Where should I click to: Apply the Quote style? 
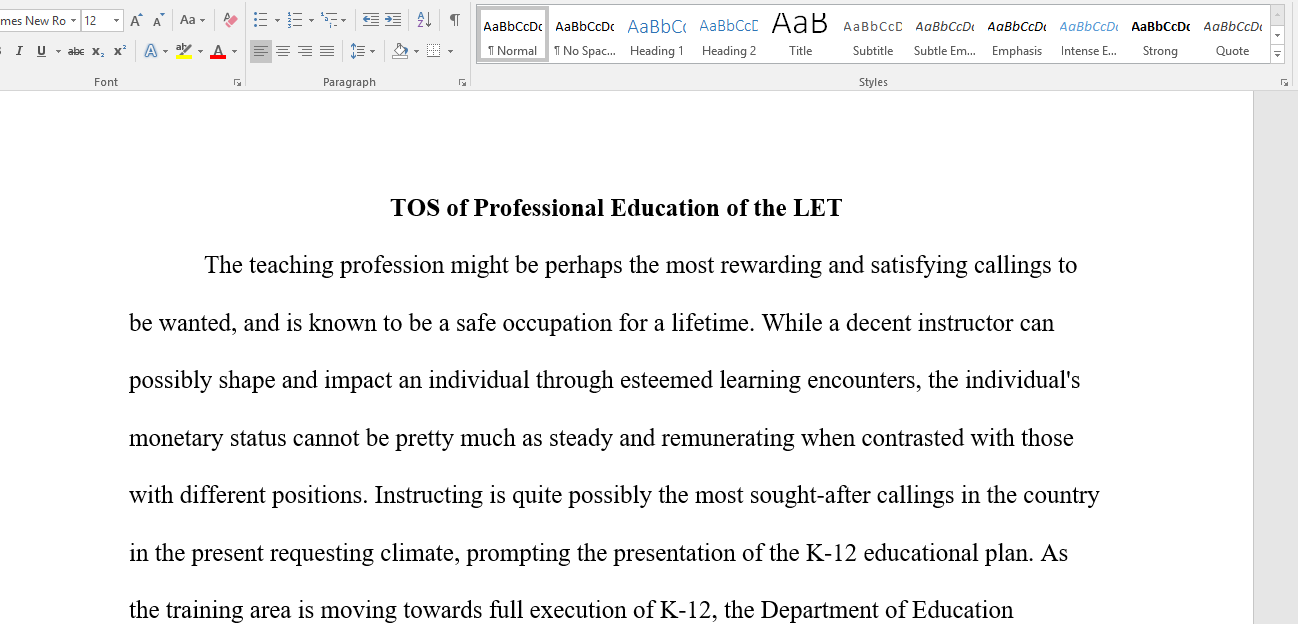point(1233,34)
